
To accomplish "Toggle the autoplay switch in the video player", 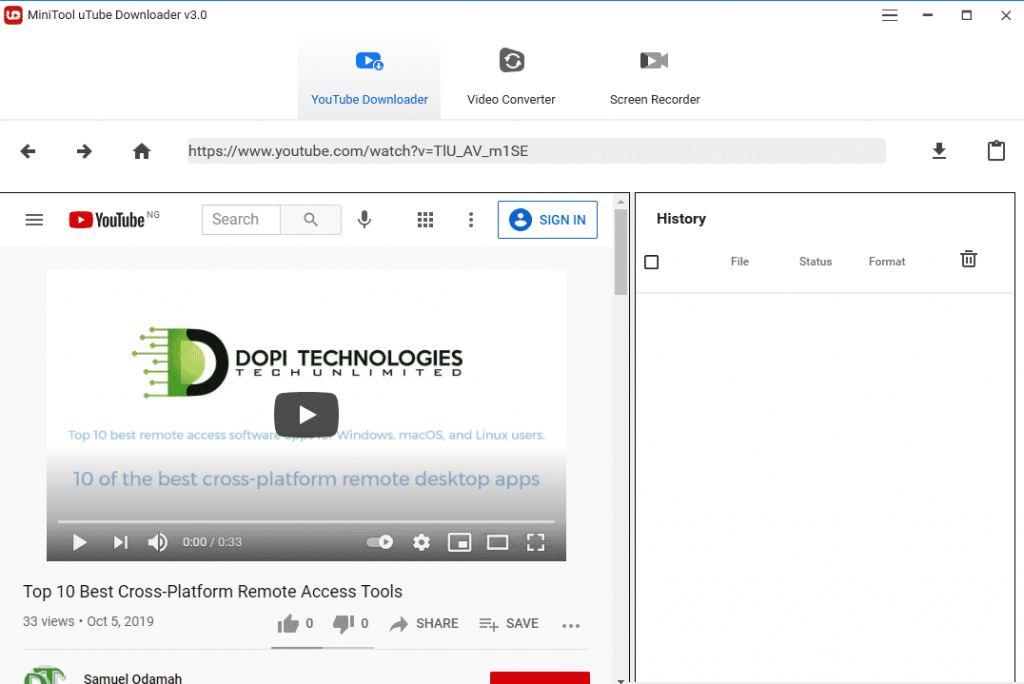I will (379, 542).
